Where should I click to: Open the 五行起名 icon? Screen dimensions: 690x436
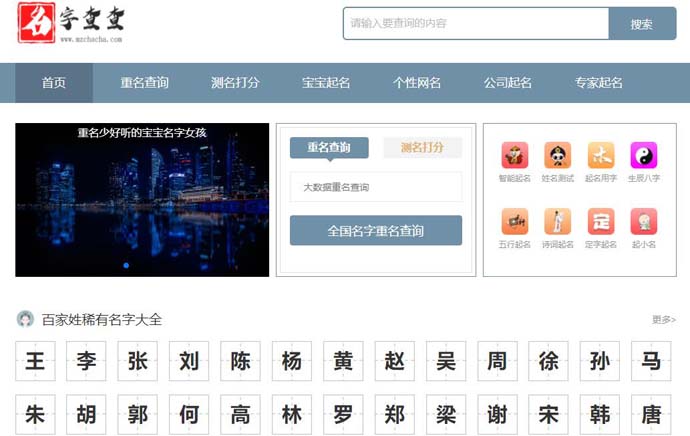[514, 221]
